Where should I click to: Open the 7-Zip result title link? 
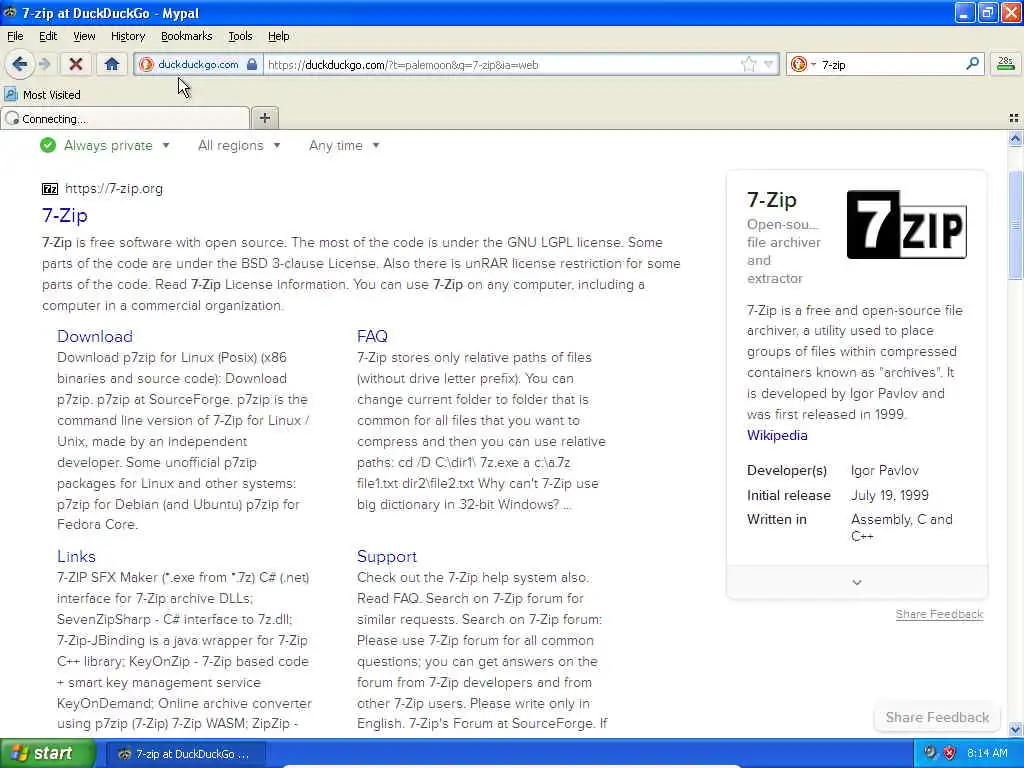click(65, 216)
